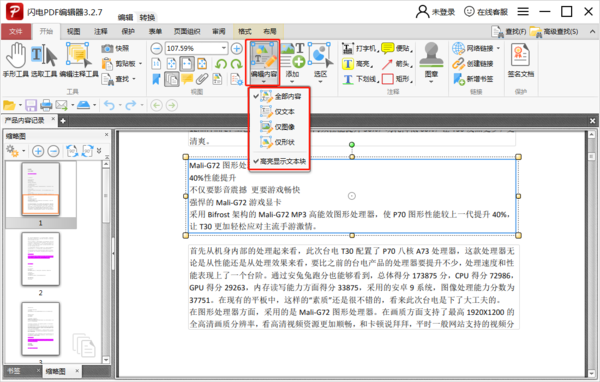
Task: Switch to 书签 bookmarks bottom tab
Action: tap(14, 371)
